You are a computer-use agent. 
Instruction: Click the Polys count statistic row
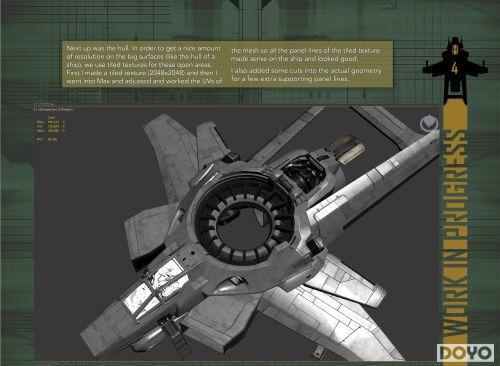[x=50, y=122]
